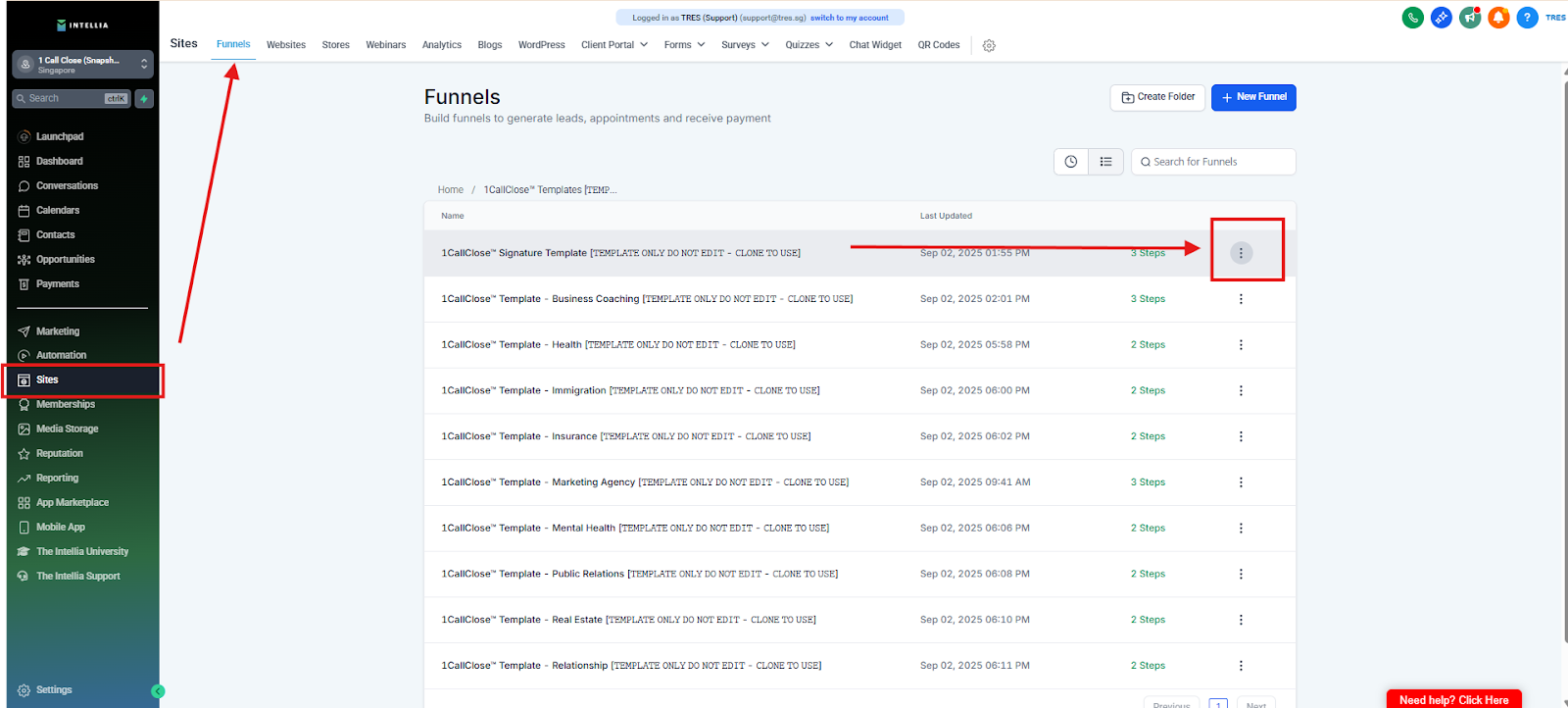The height and width of the screenshot is (708, 1568).
Task: Click the clock recent-view icon button
Action: (1071, 162)
